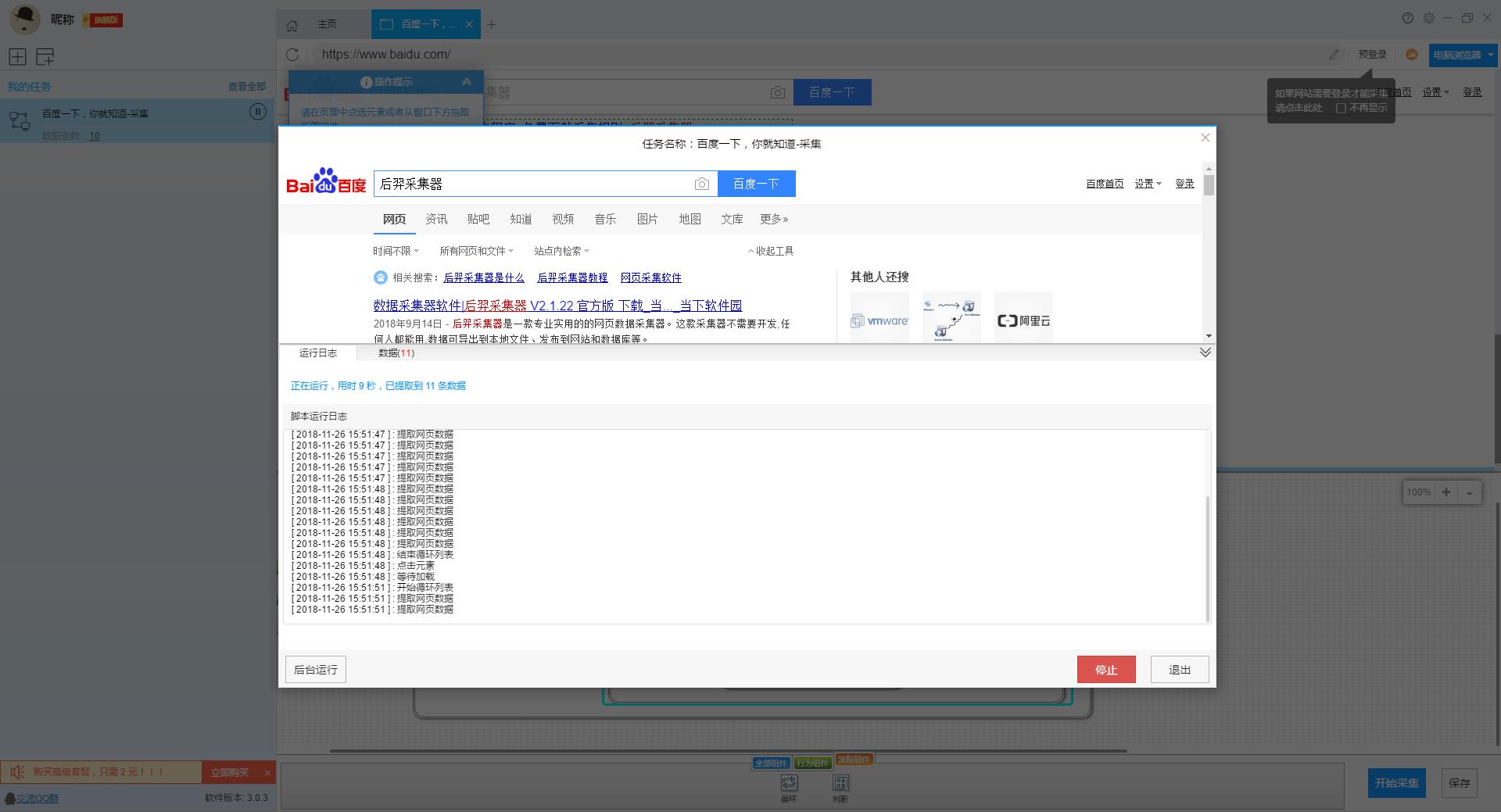Viewport: 1501px width, 812px height.
Task: Click the 保存 button
Action: (1459, 783)
